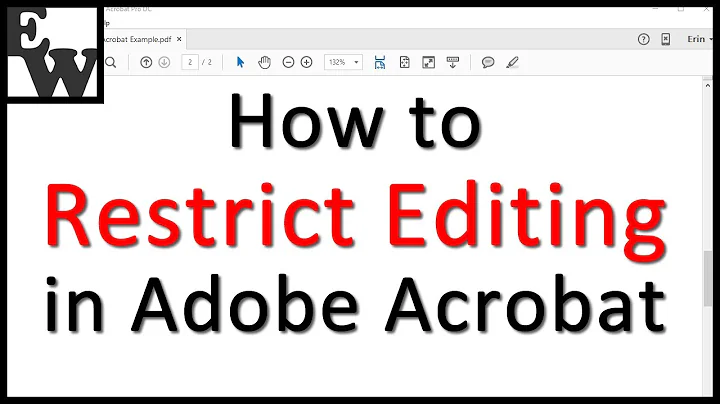Go to previous page arrow
Screen dimensions: 720x404
tap(146, 62)
